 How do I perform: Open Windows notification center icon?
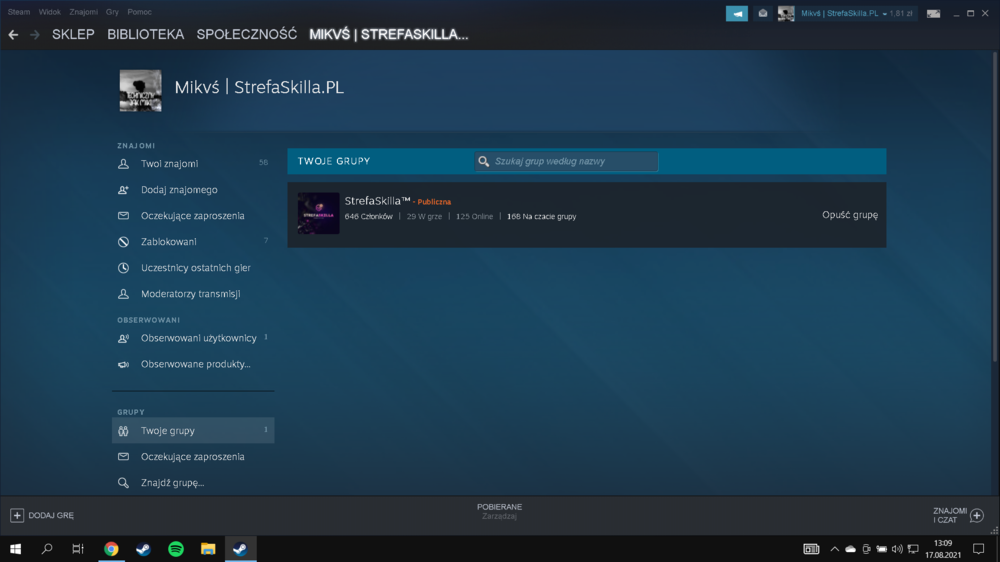coord(978,549)
